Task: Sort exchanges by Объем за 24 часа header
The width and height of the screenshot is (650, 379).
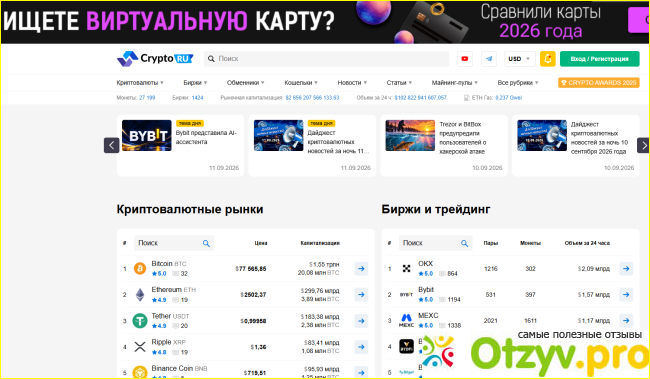Action: tap(587, 243)
